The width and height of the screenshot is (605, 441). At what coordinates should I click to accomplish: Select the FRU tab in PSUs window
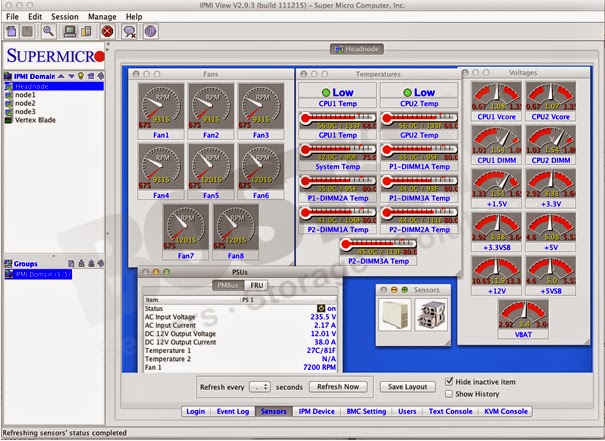coord(257,285)
